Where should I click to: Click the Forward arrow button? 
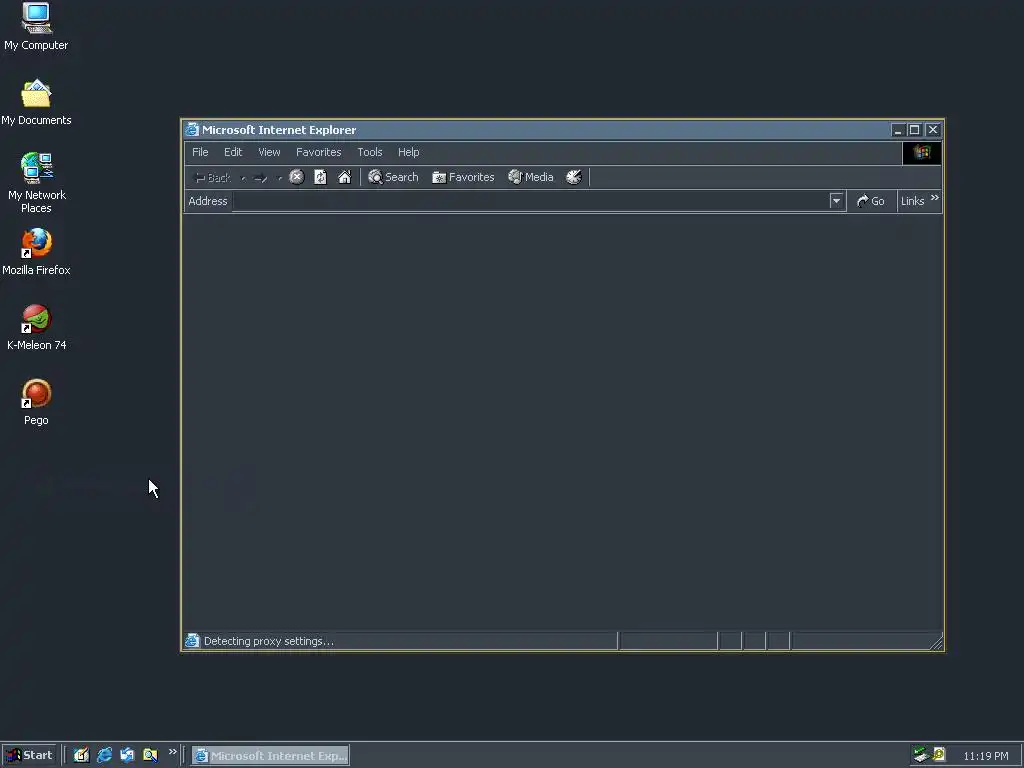(x=261, y=178)
